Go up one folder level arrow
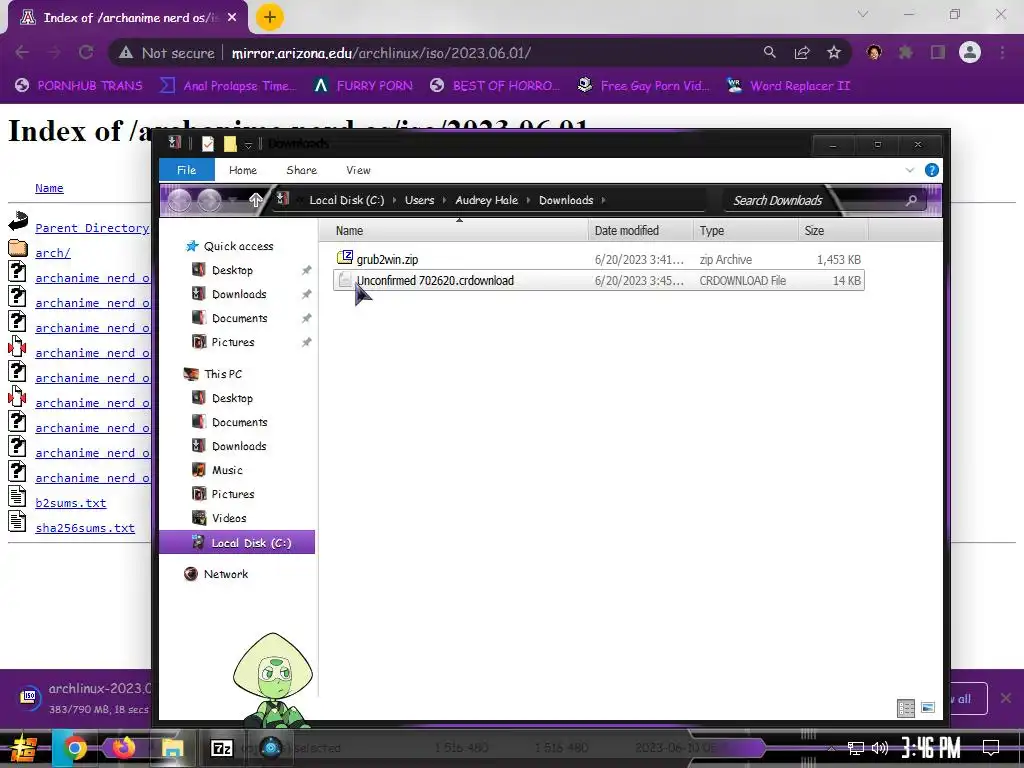The width and height of the screenshot is (1024, 768). (255, 200)
